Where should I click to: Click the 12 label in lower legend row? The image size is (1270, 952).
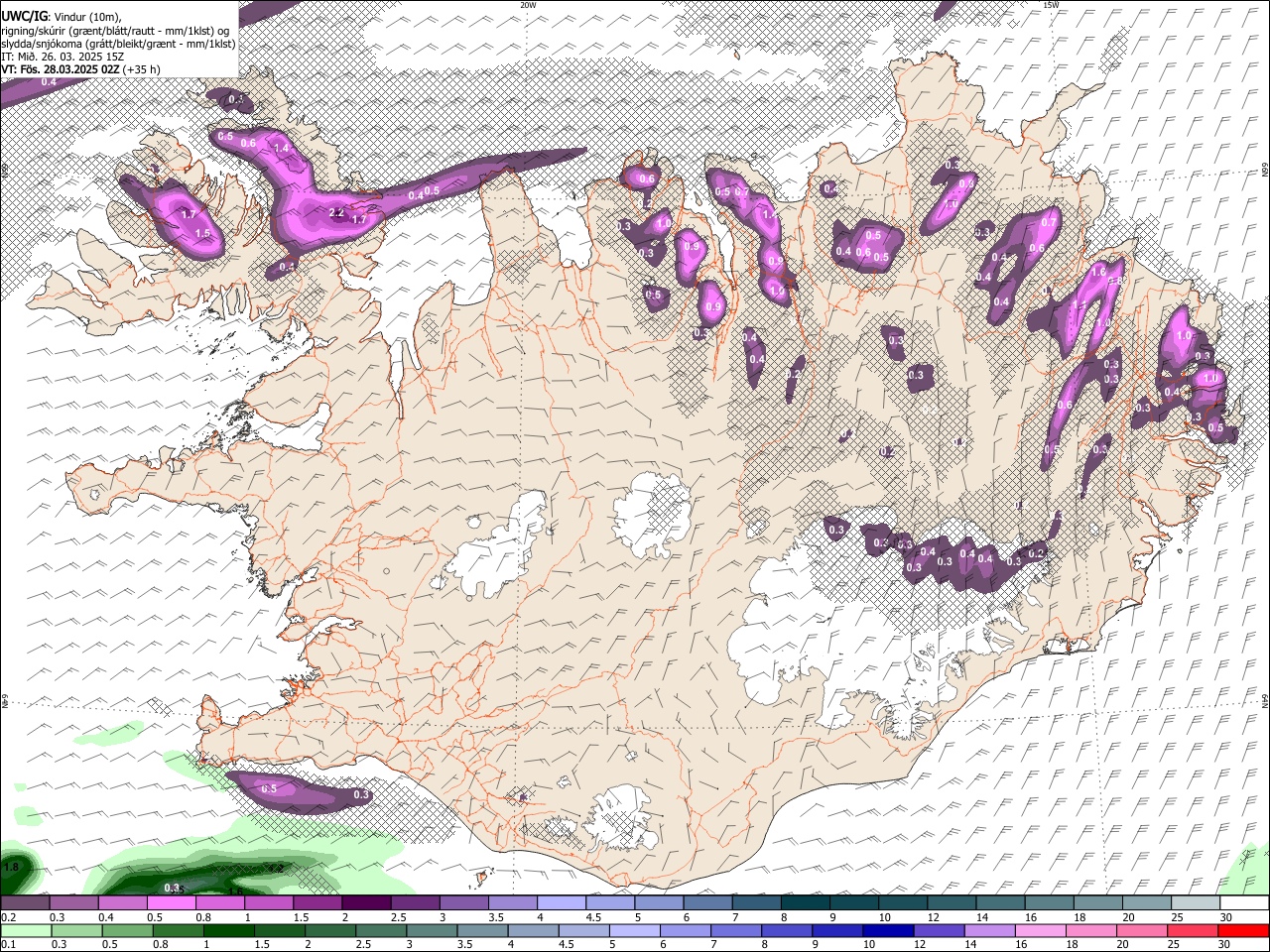(919, 945)
